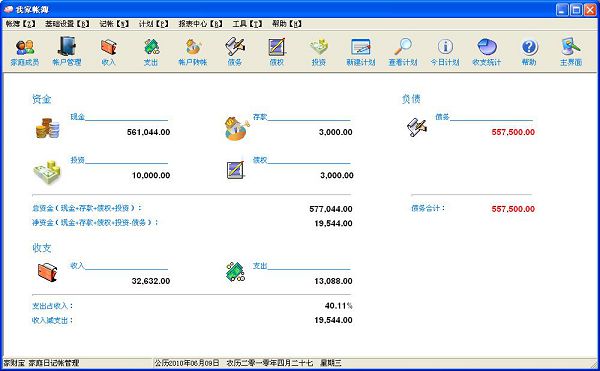Viewport: 600px width, 371px height.
Task: Return to 主界面 main screen icon
Action: click(x=571, y=52)
